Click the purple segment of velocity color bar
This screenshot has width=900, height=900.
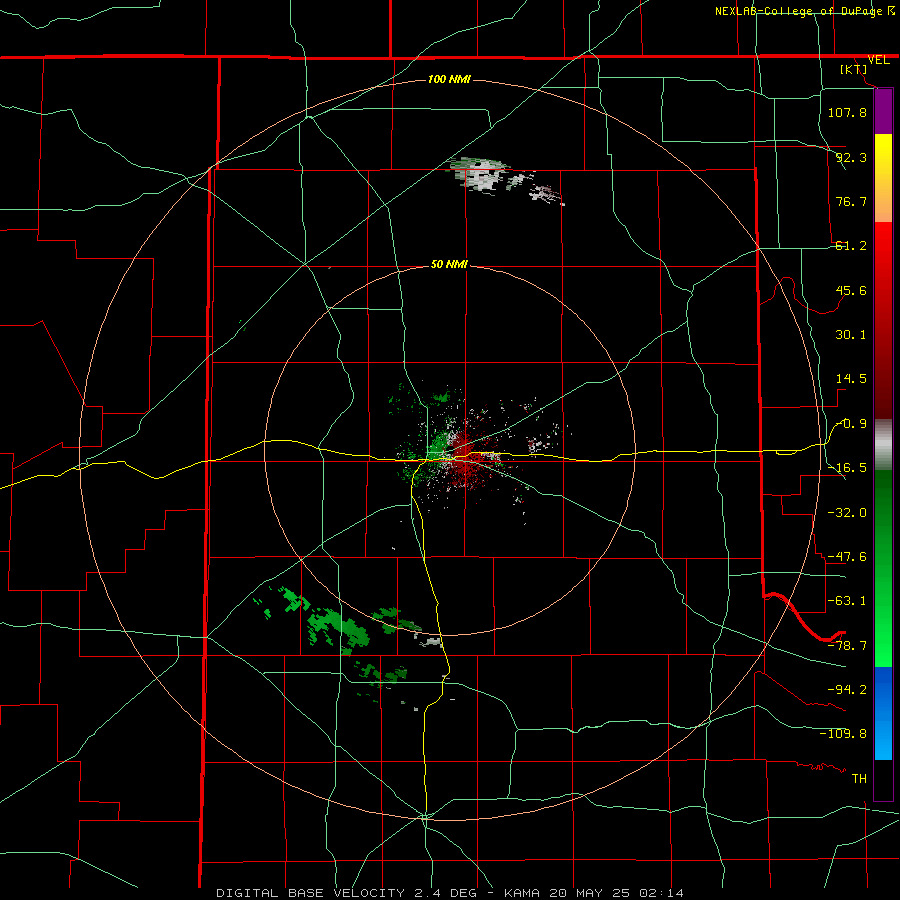pyautogui.click(x=883, y=112)
